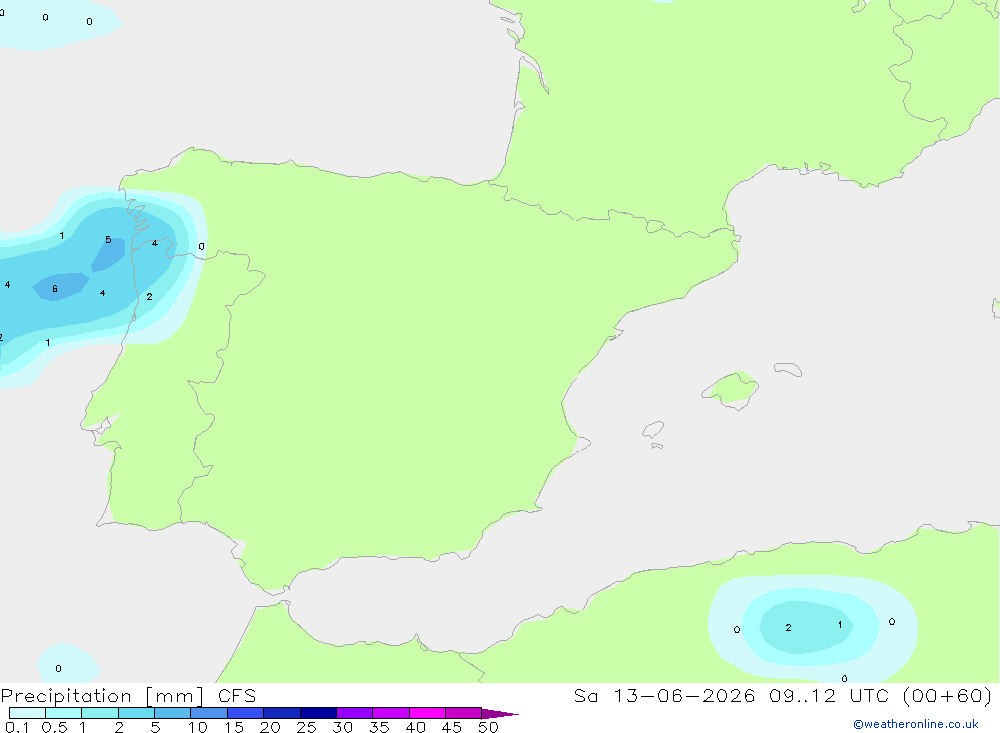Click the Ibiza island outline
The image size is (1000, 733).
(x=653, y=430)
